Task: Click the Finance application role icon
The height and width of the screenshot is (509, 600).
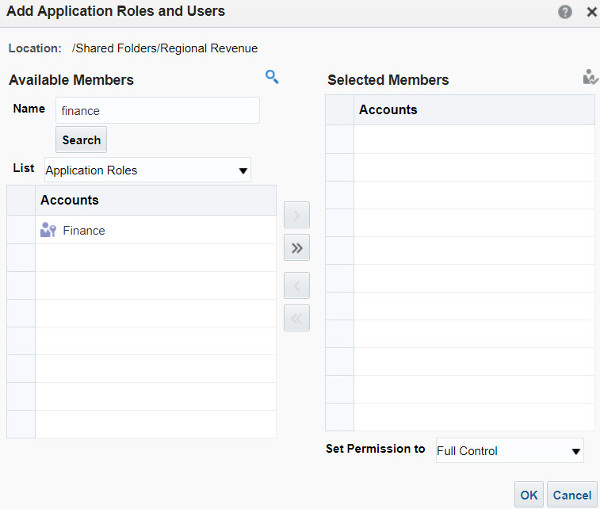Action: [48, 230]
